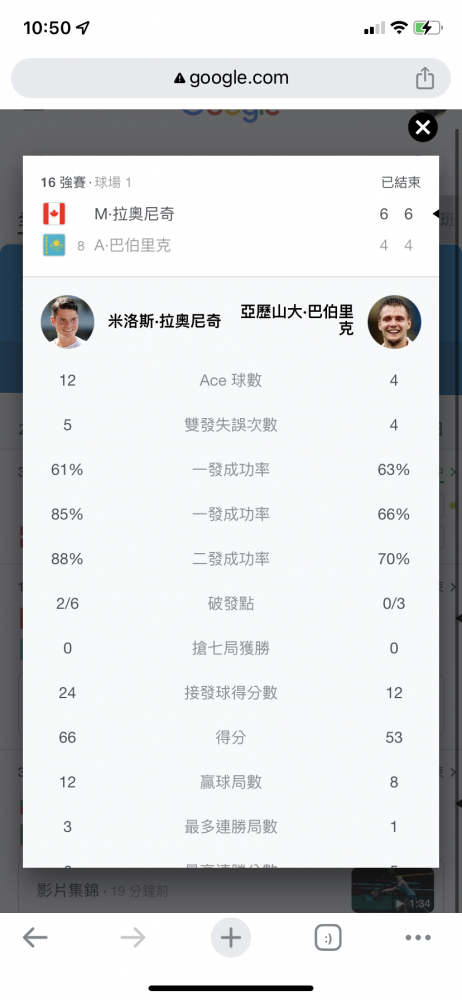Tap the Ace 球數 stat row

click(x=231, y=381)
